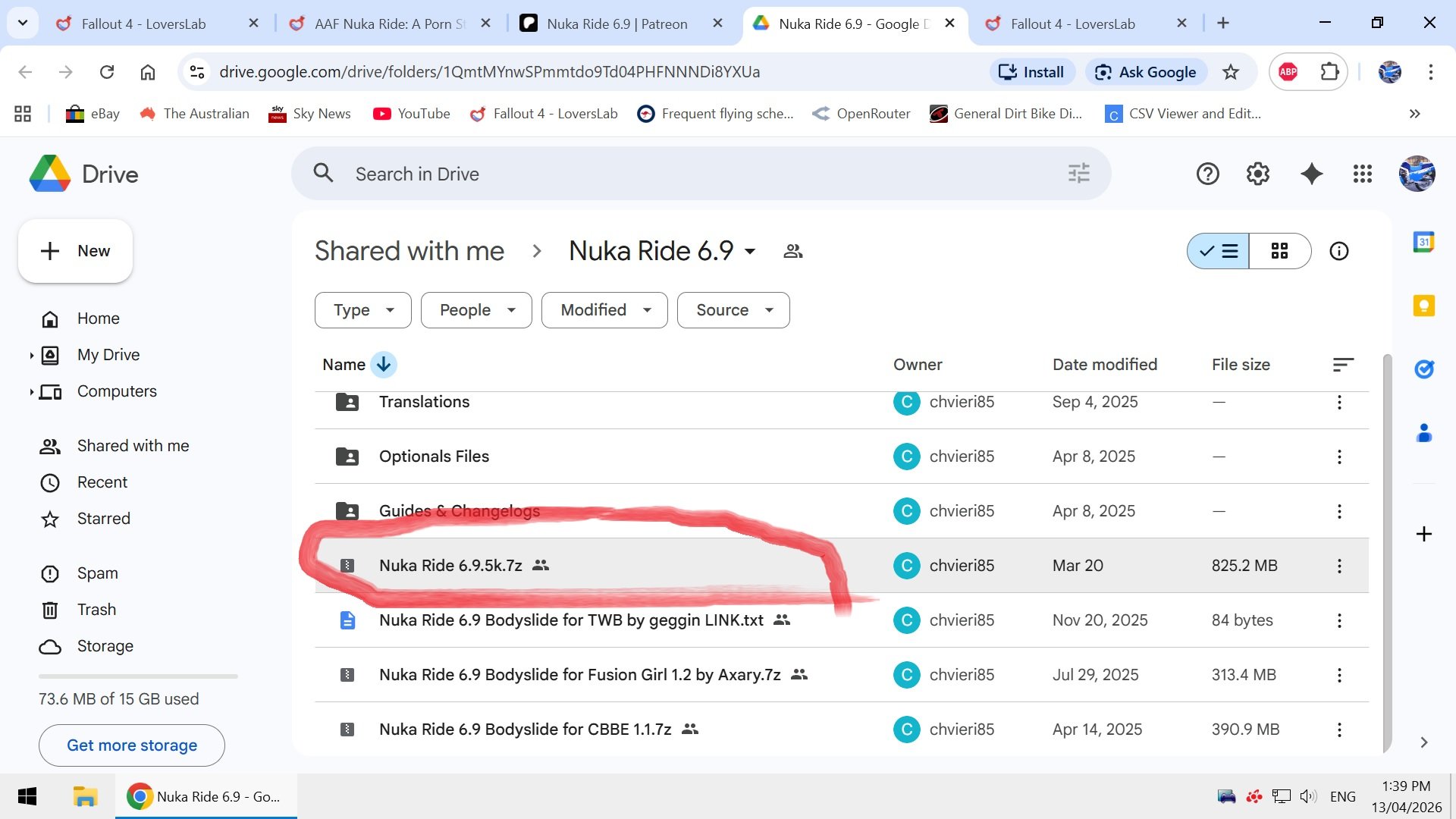Click Ask Google button
The image size is (1456, 819).
pyautogui.click(x=1147, y=72)
